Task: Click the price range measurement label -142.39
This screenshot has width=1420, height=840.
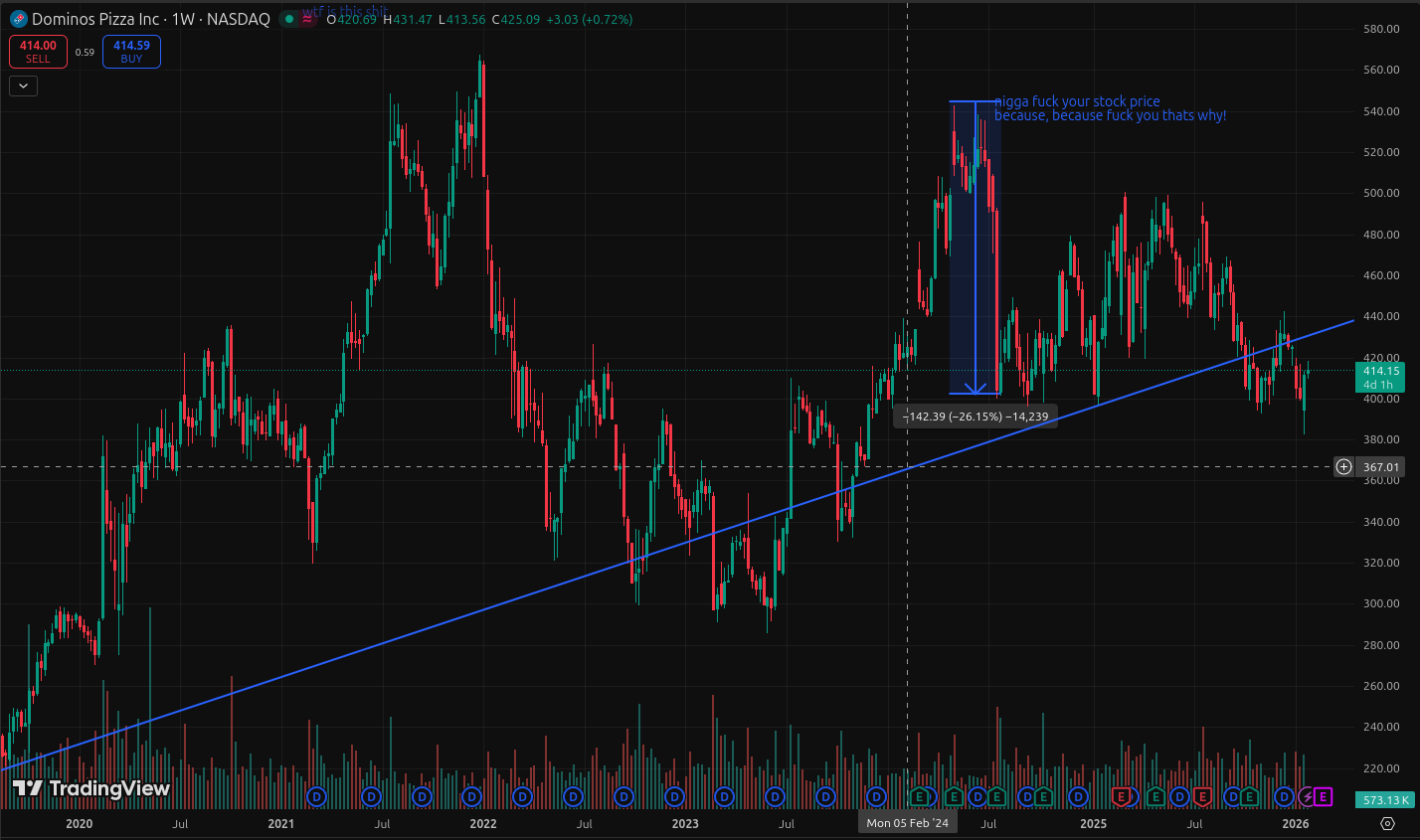Action: pos(975,417)
